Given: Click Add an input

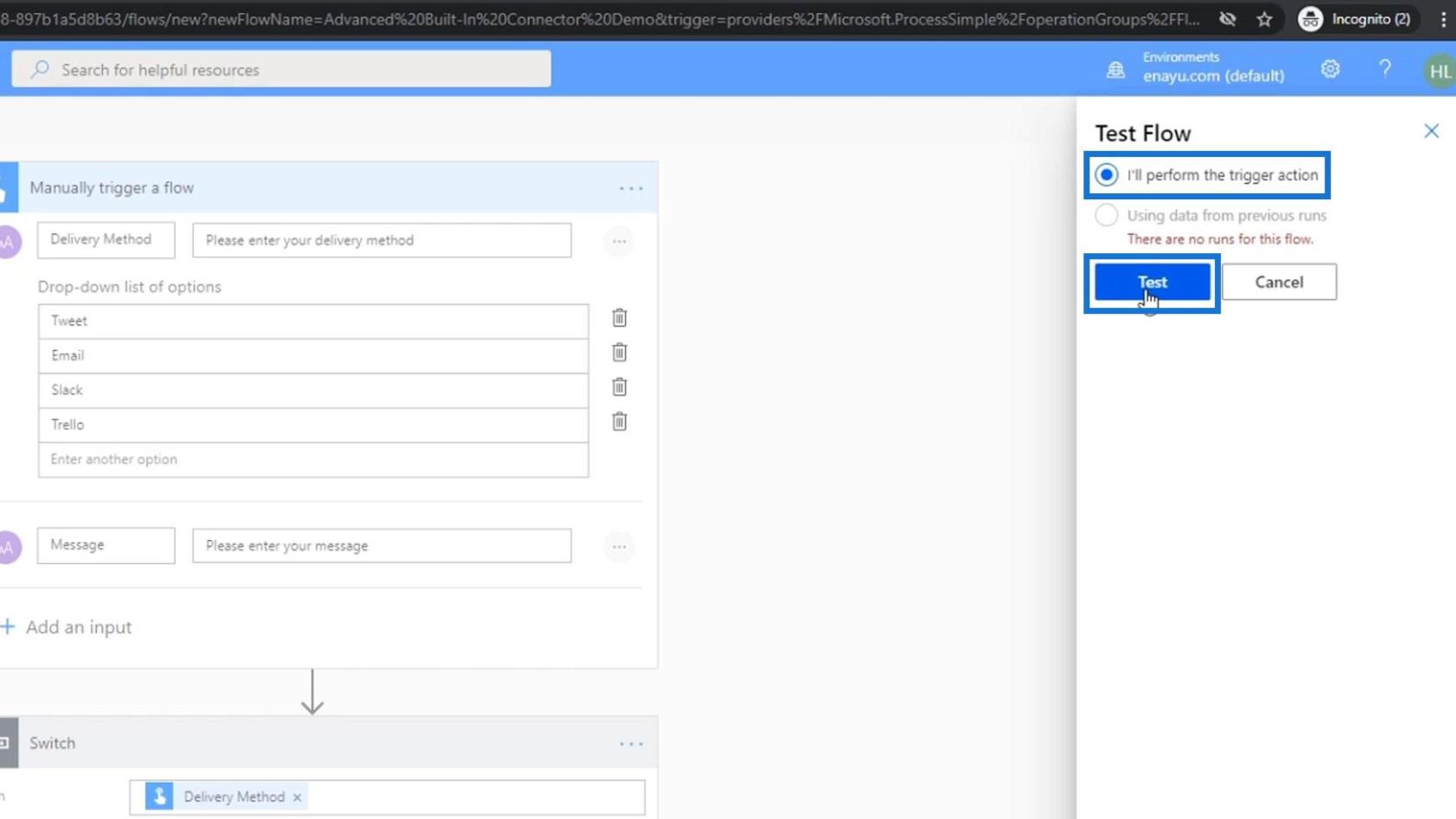Looking at the screenshot, I should [x=67, y=627].
